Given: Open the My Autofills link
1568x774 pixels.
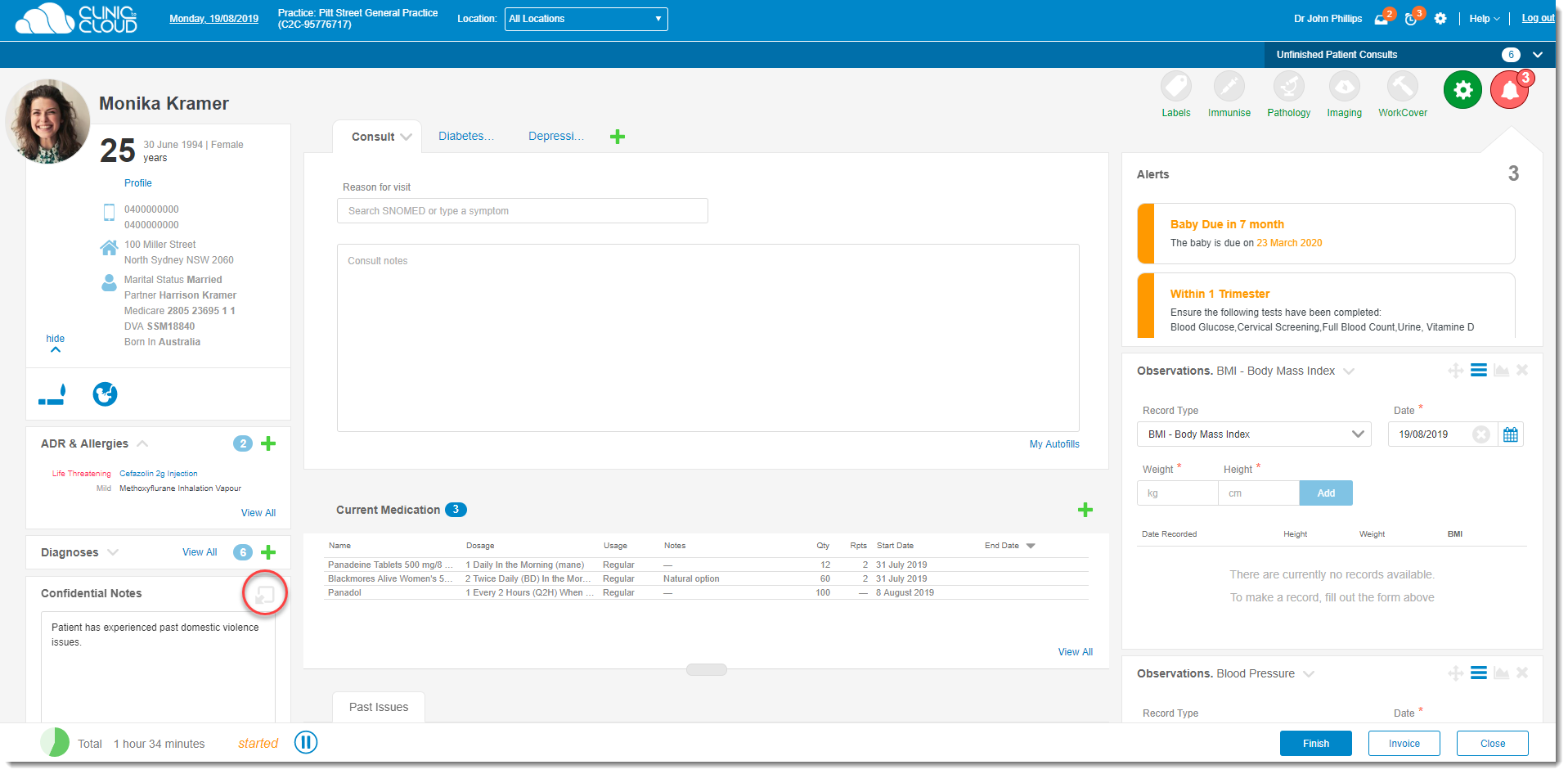Looking at the screenshot, I should [1054, 444].
